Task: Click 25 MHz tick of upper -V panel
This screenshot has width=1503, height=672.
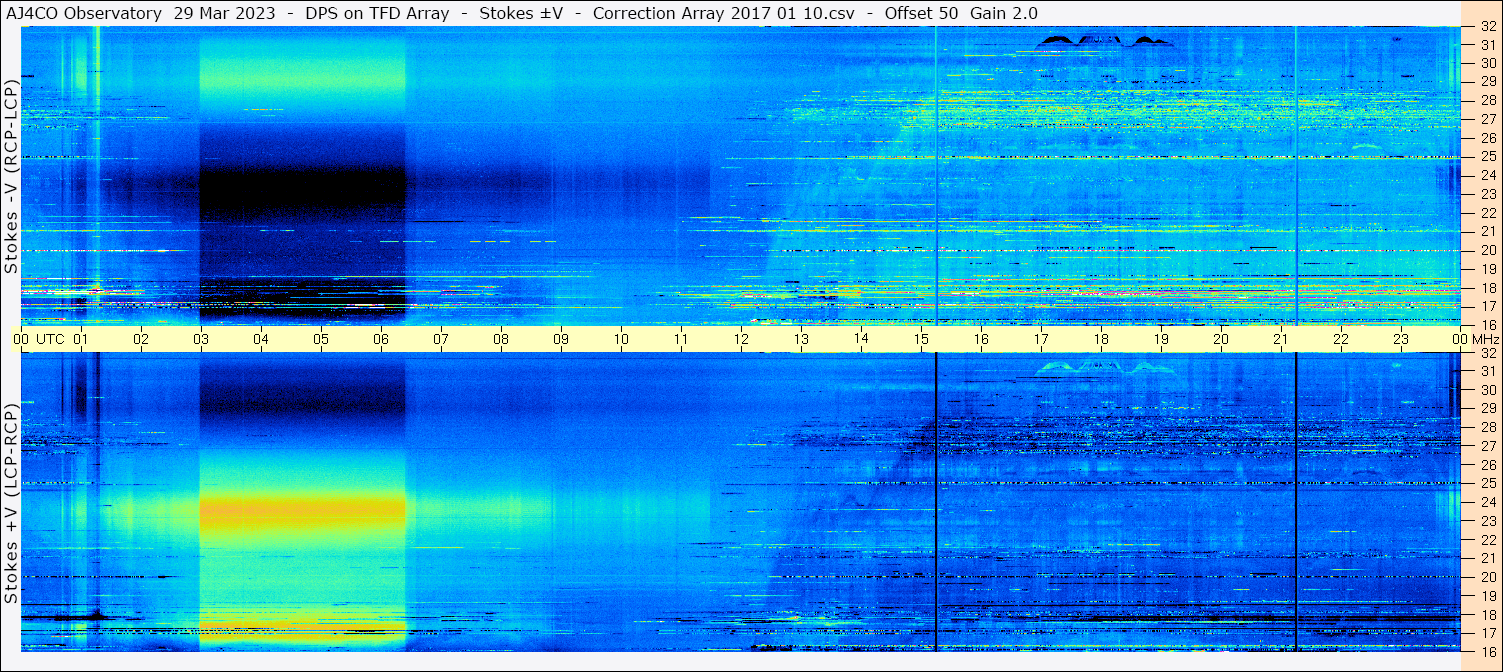Action: [x=1487, y=156]
